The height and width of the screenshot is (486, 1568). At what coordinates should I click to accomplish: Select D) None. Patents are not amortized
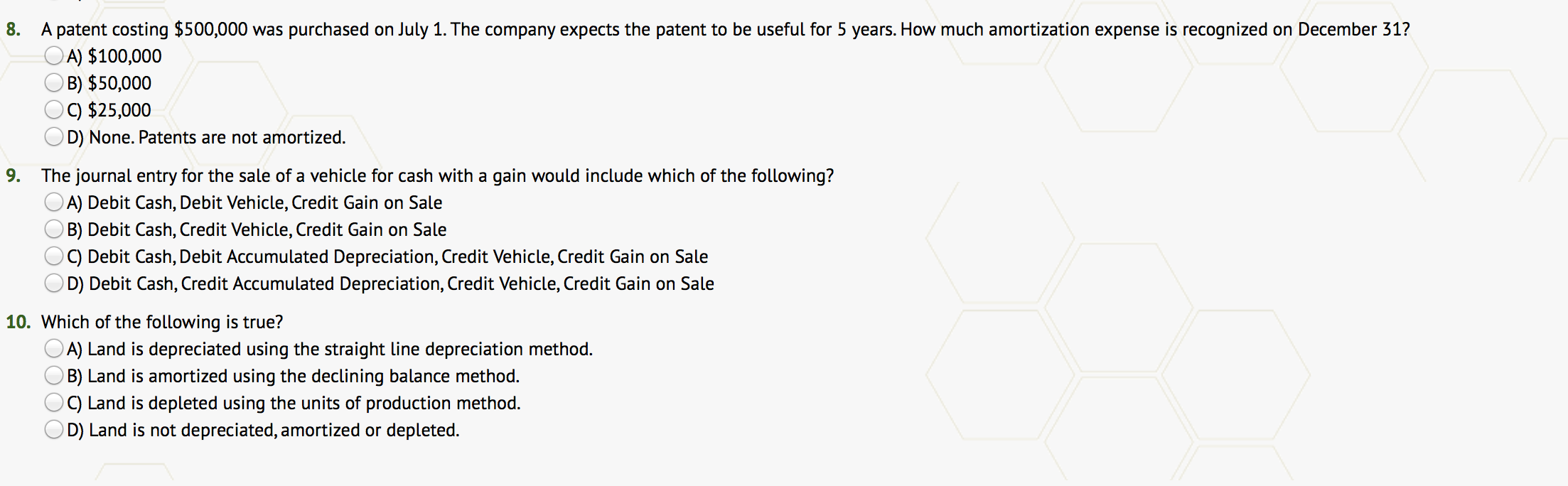pos(54,136)
